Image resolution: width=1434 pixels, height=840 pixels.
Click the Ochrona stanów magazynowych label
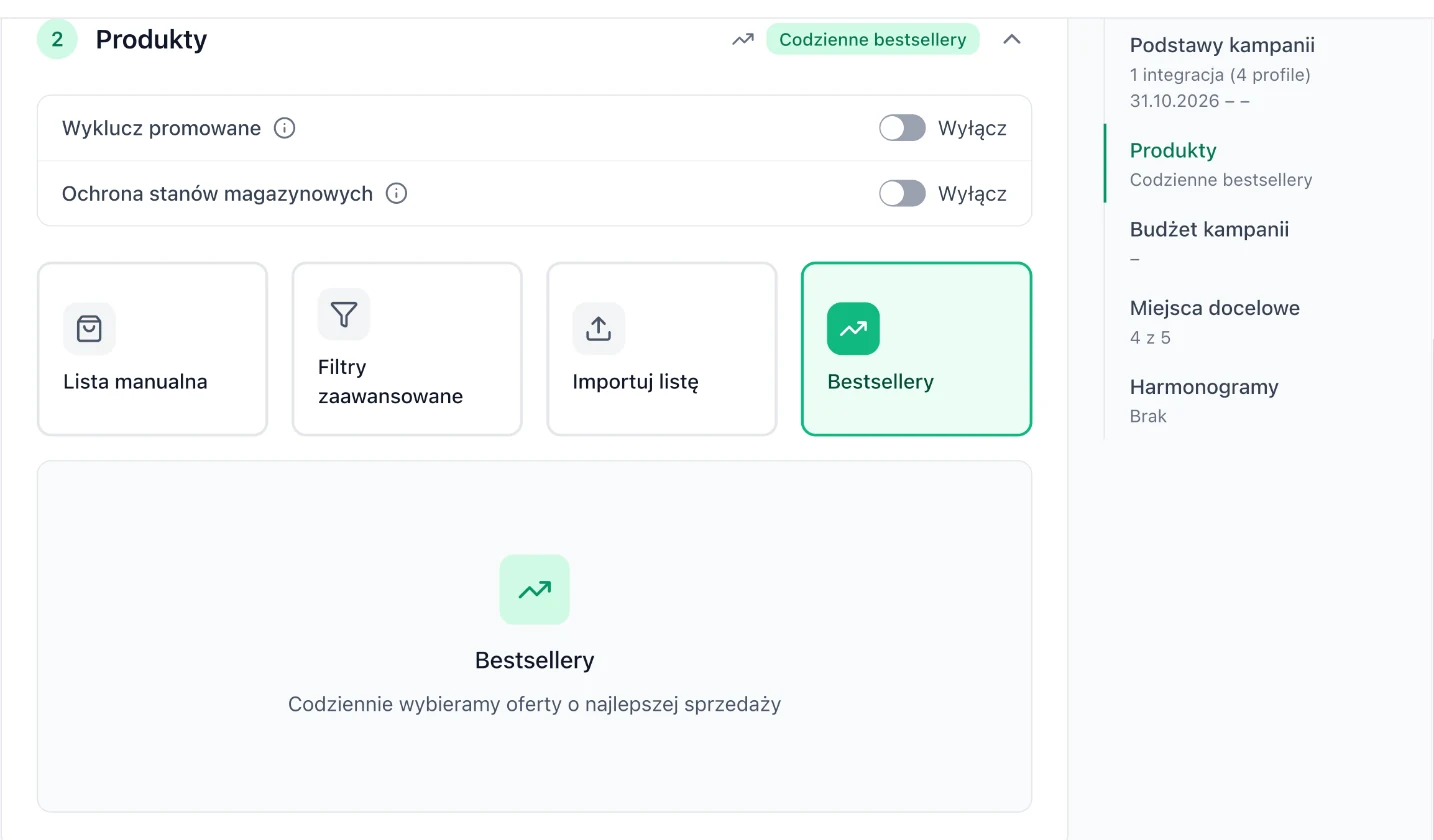(x=217, y=193)
